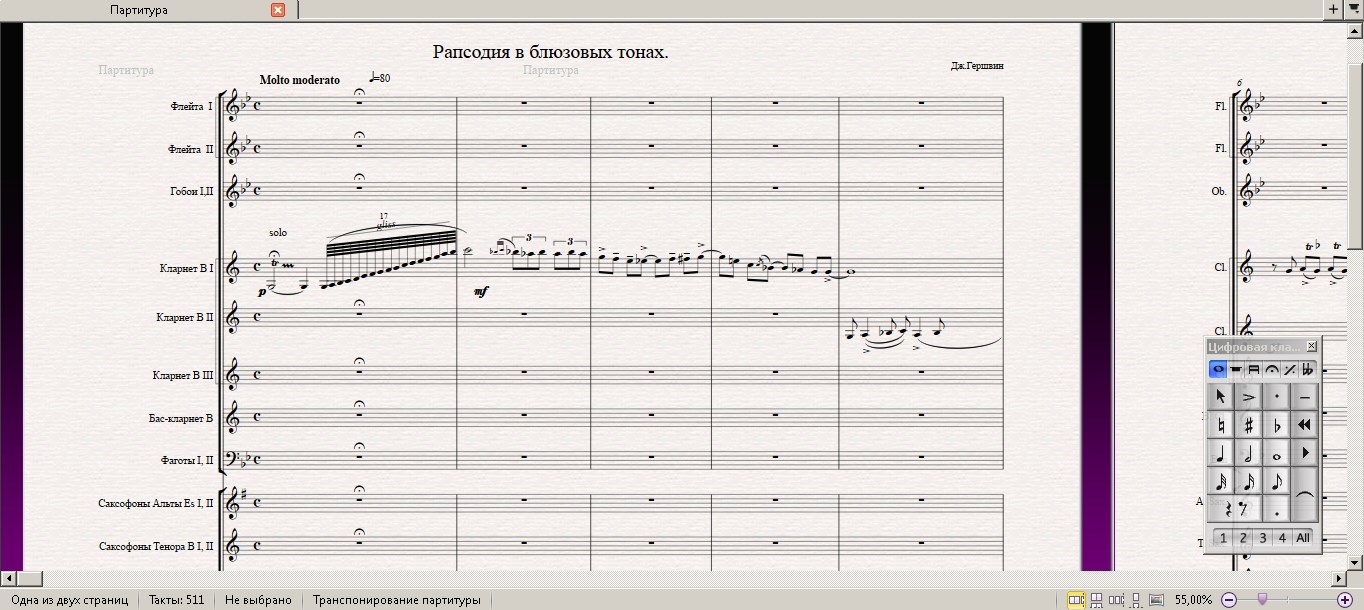Select the 'Кларнет B I' staff name
The height and width of the screenshot is (610, 1364).
[x=186, y=268]
